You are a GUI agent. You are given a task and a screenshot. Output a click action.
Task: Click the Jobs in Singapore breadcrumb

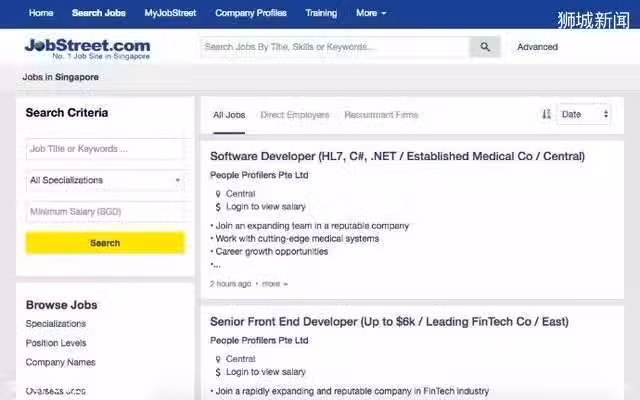(60, 77)
